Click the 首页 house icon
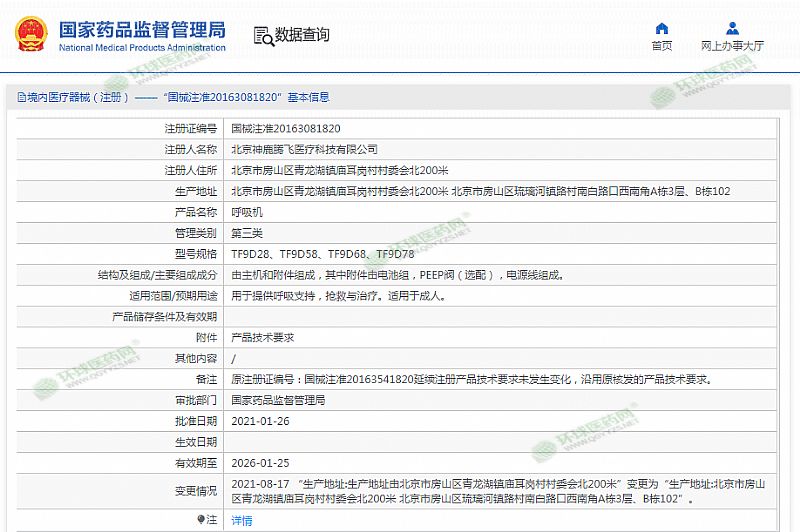 click(x=661, y=28)
